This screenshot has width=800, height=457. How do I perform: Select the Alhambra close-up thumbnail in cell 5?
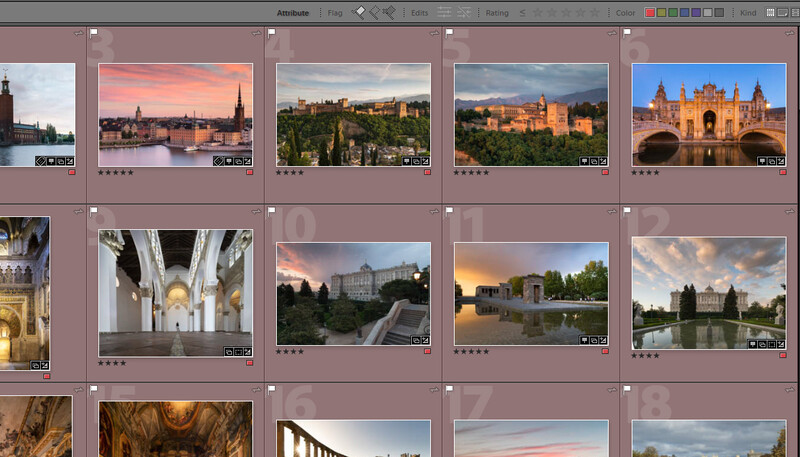pos(531,115)
